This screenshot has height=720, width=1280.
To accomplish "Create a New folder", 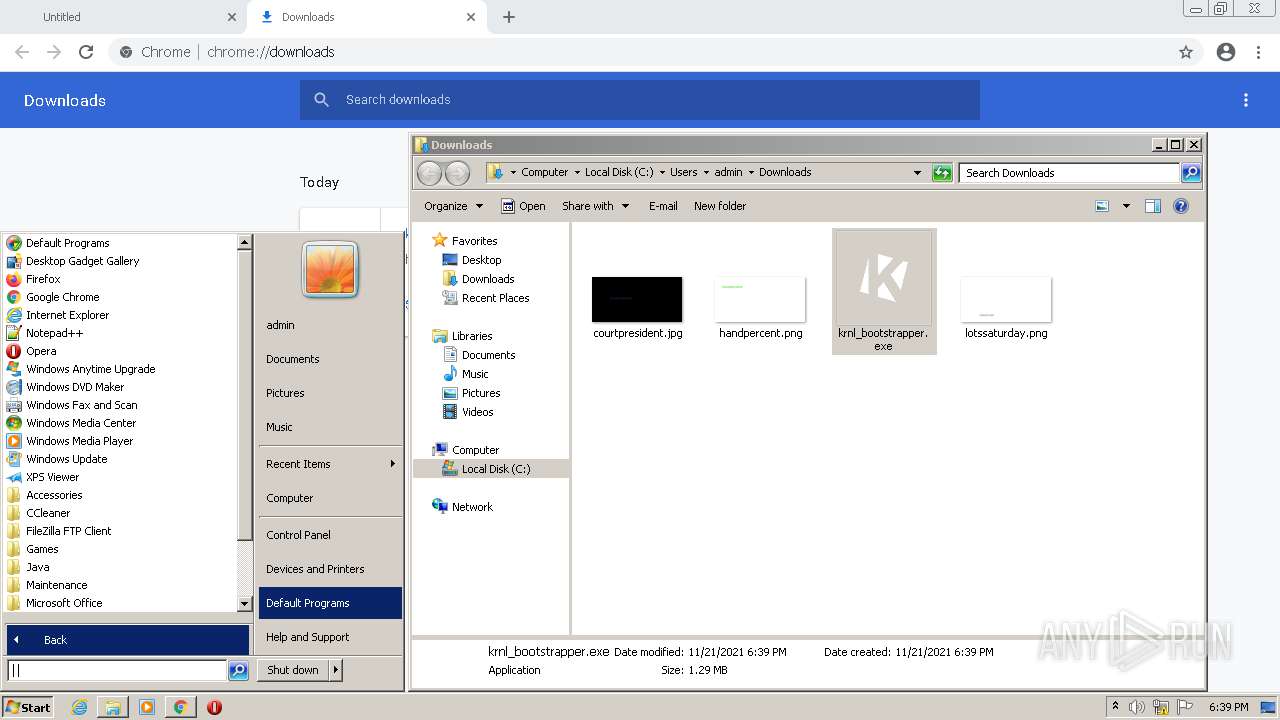I will point(720,206).
